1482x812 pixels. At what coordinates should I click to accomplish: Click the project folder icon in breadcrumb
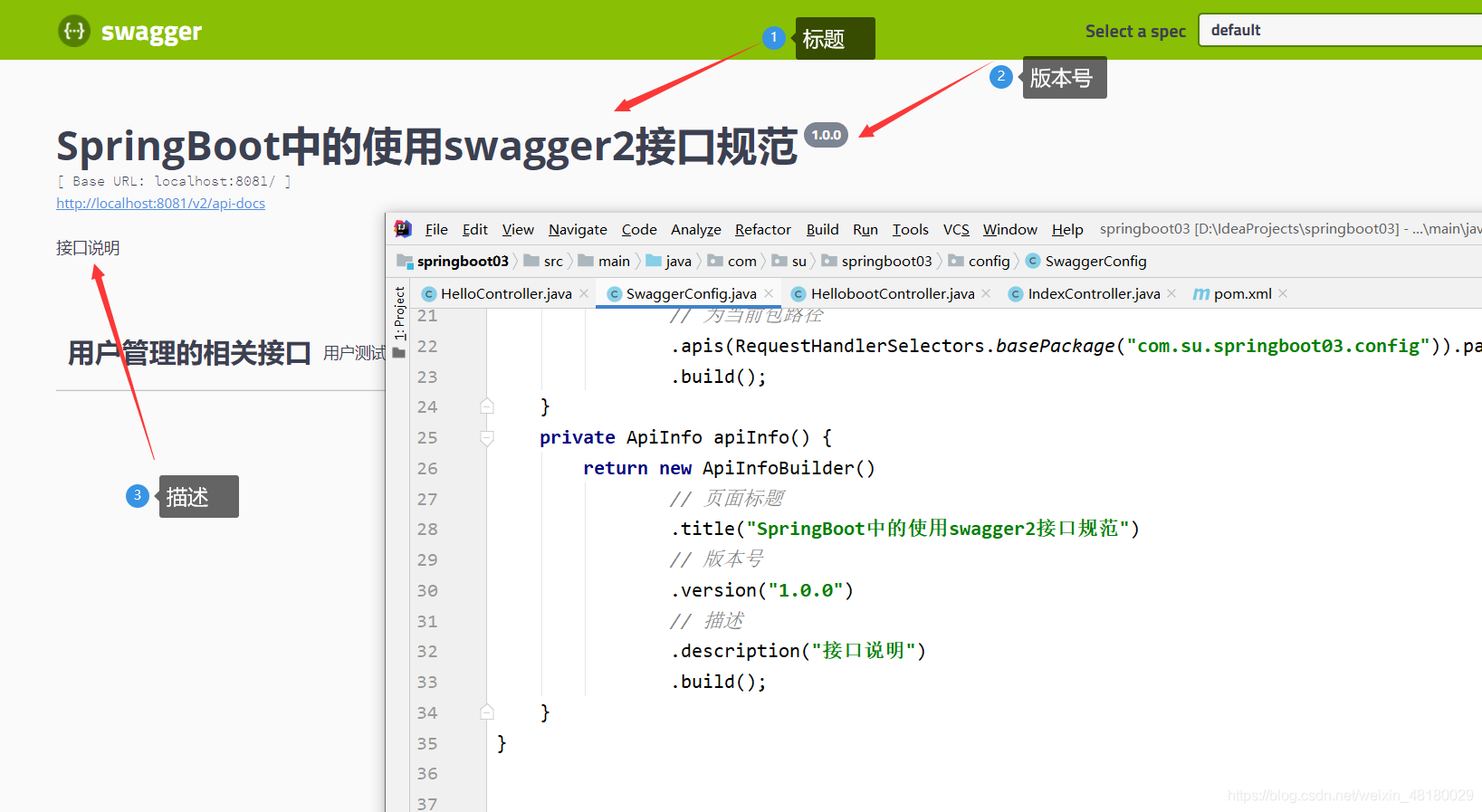[405, 262]
